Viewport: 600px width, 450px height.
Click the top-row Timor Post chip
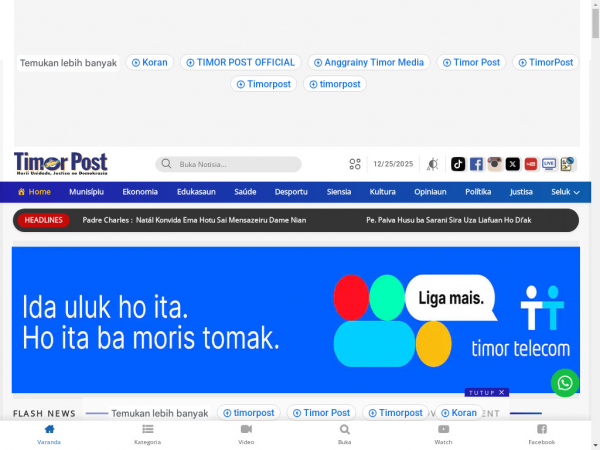click(x=471, y=62)
